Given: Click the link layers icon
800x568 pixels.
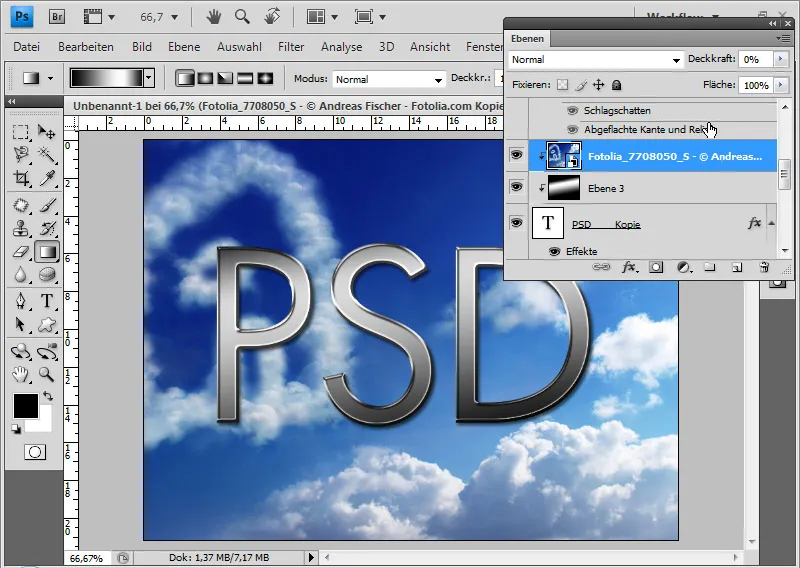Looking at the screenshot, I should pyautogui.click(x=601, y=267).
